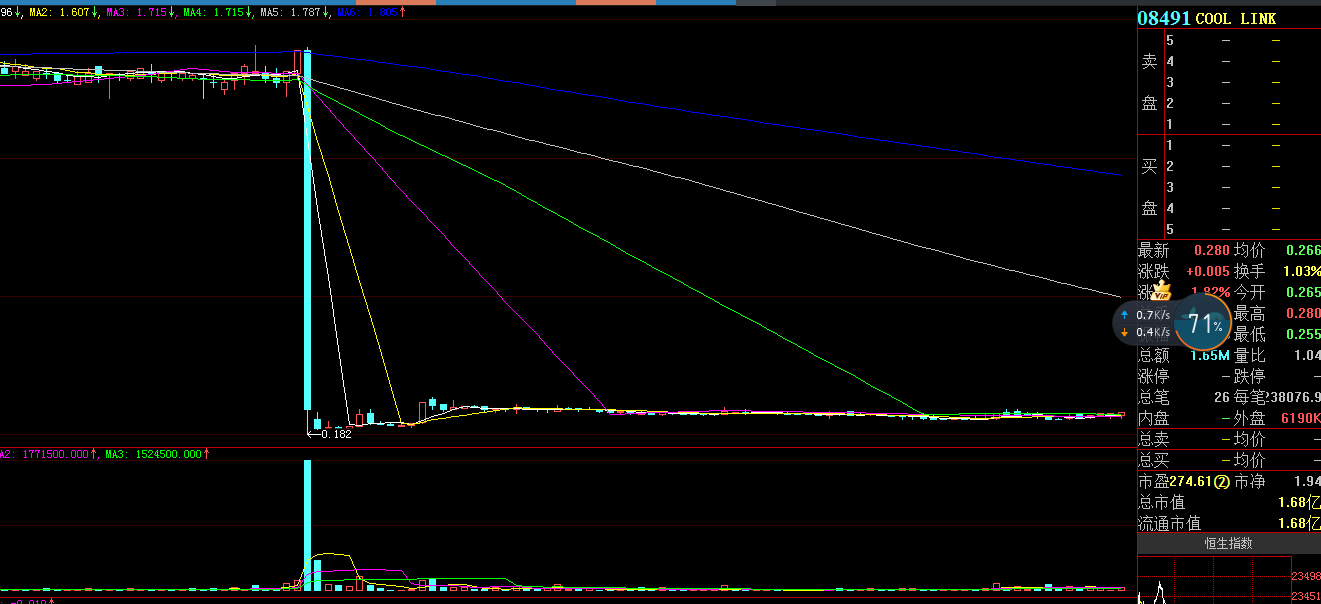1321x604 pixels.
Task: Click the download speed down-arrow indicator
Action: (x=1125, y=332)
